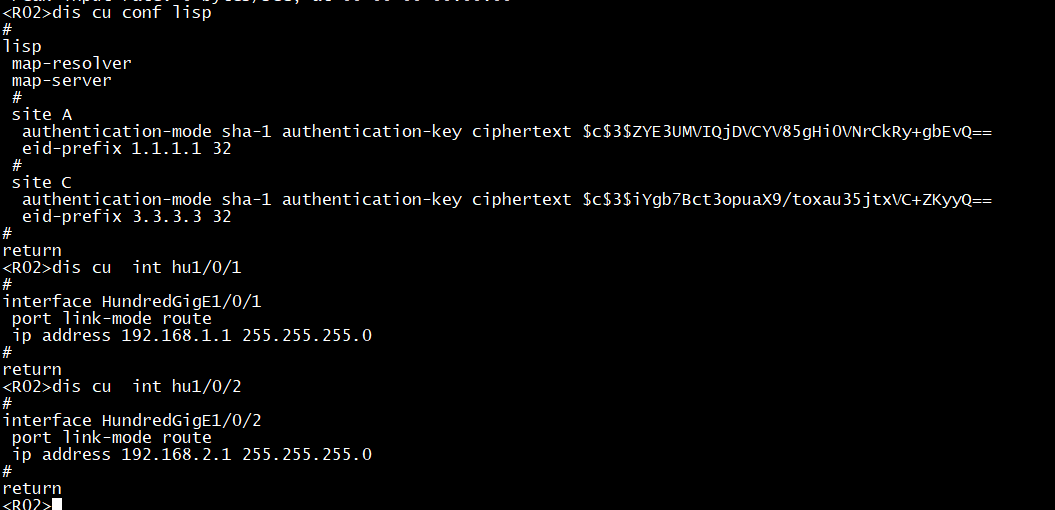Click the ciphertext key ending in gbEvQ==

(787, 132)
